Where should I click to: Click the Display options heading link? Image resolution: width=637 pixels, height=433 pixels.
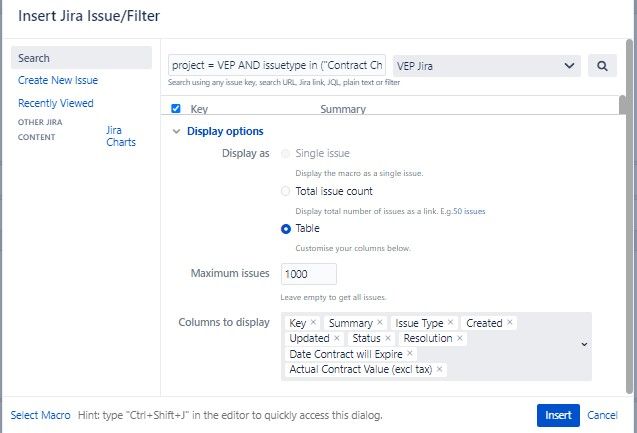[x=225, y=131]
